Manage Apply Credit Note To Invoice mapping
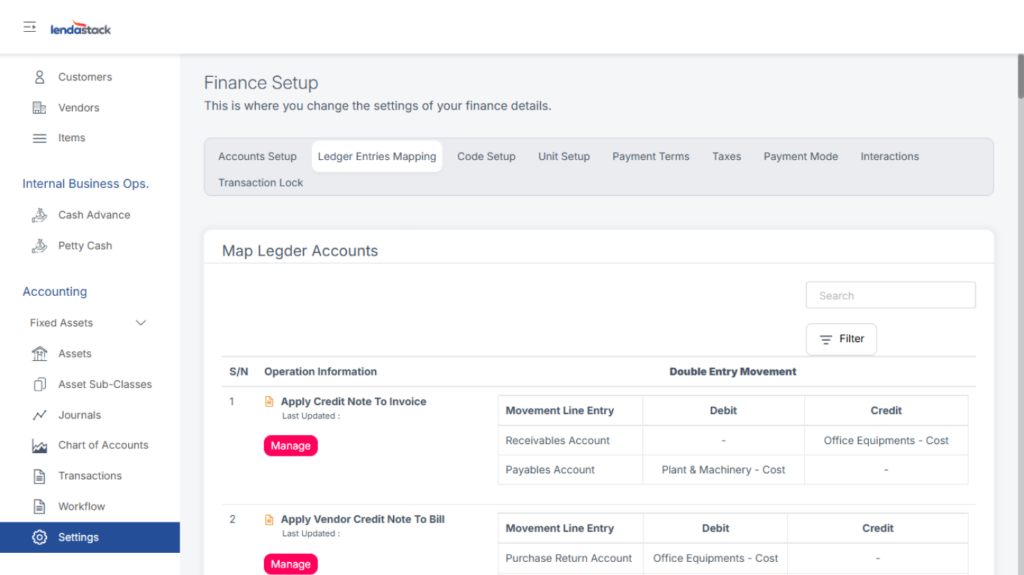Viewport: 1024px width, 575px height. [290, 446]
